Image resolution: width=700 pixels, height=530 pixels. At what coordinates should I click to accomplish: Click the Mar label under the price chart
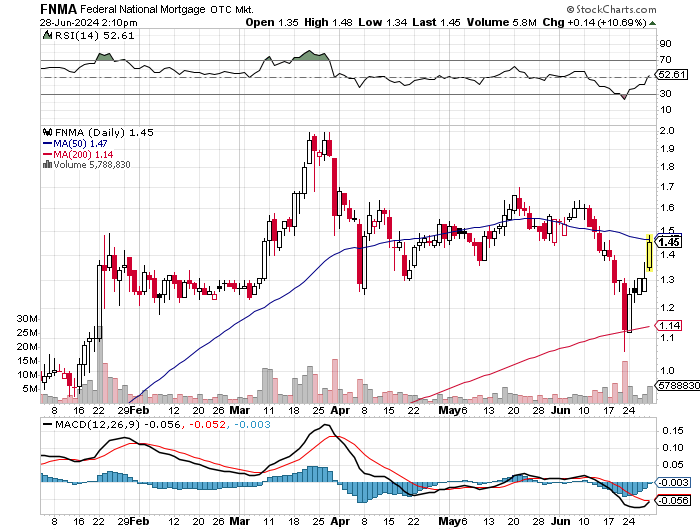point(239,410)
